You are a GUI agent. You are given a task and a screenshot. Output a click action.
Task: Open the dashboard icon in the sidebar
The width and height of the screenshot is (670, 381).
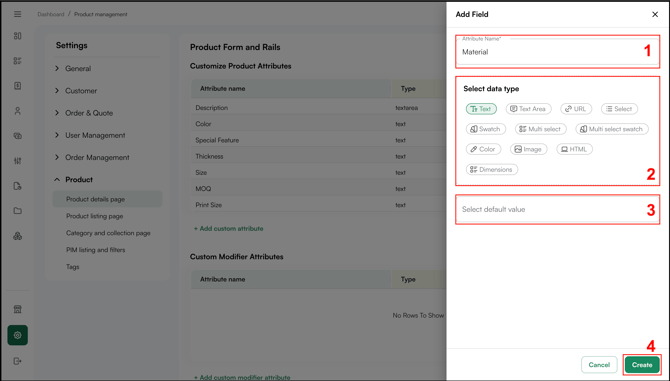coord(18,36)
